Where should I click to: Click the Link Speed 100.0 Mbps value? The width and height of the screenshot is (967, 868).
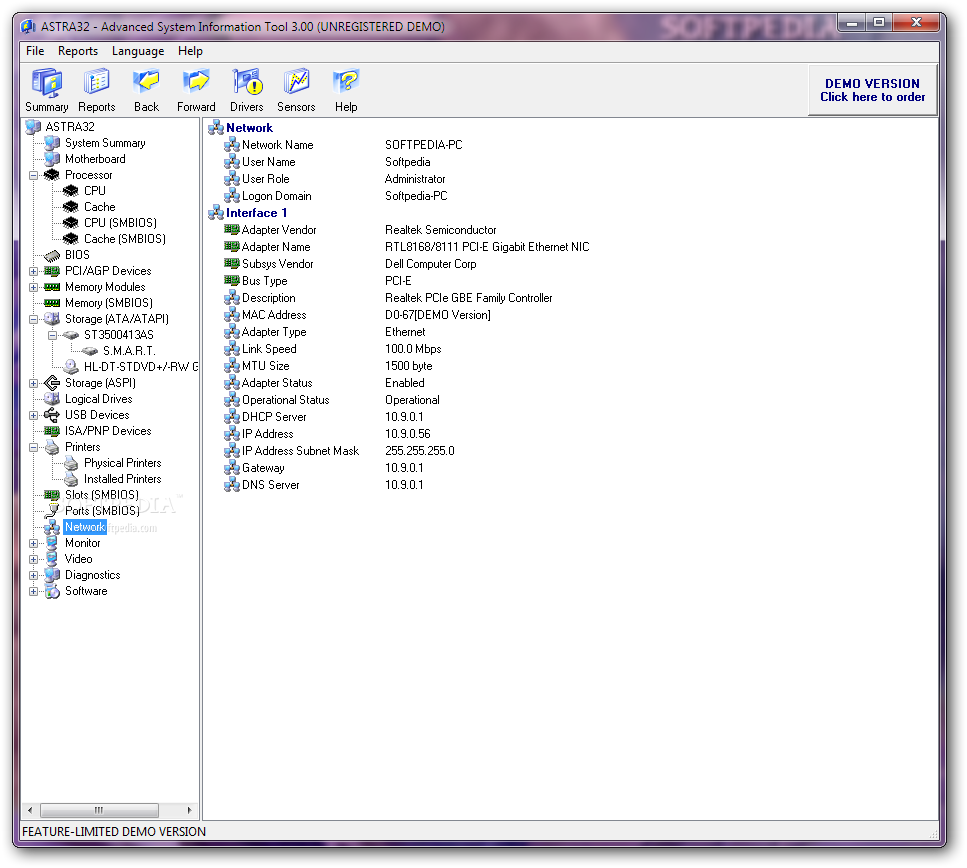[x=413, y=349]
